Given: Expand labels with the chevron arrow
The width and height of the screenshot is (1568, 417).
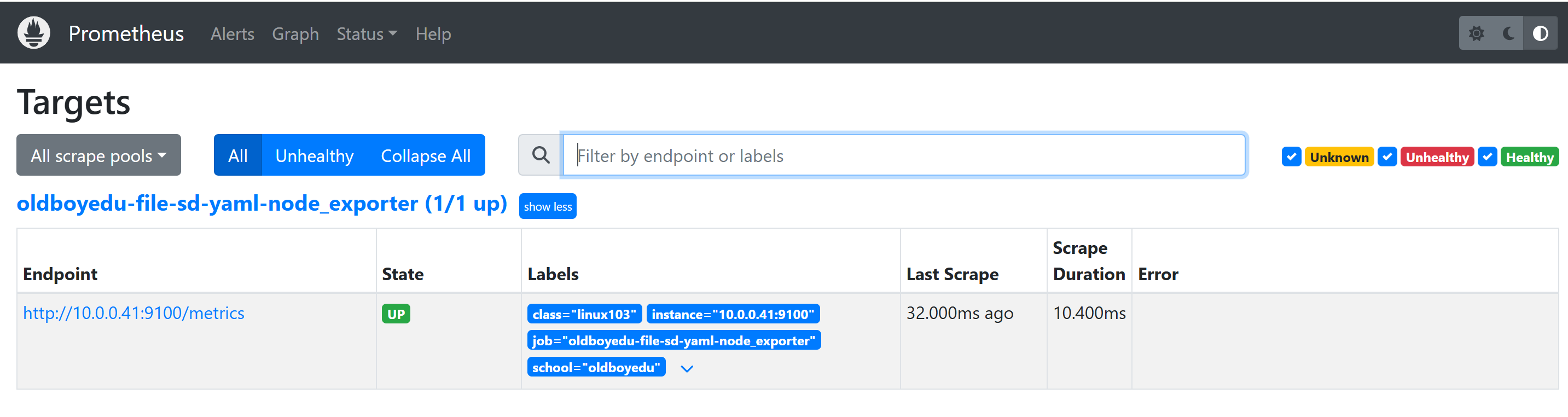Looking at the screenshot, I should coord(687,368).
